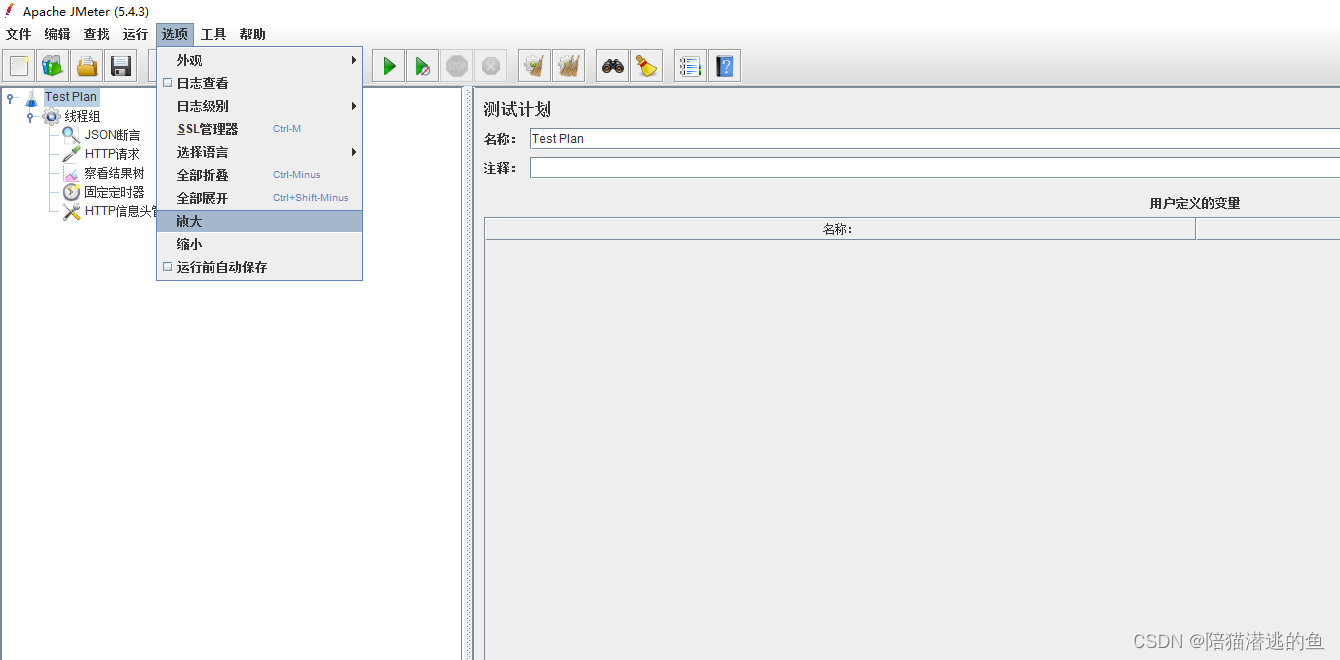Open the 工具 menu
The image size is (1340, 660).
tap(214, 34)
